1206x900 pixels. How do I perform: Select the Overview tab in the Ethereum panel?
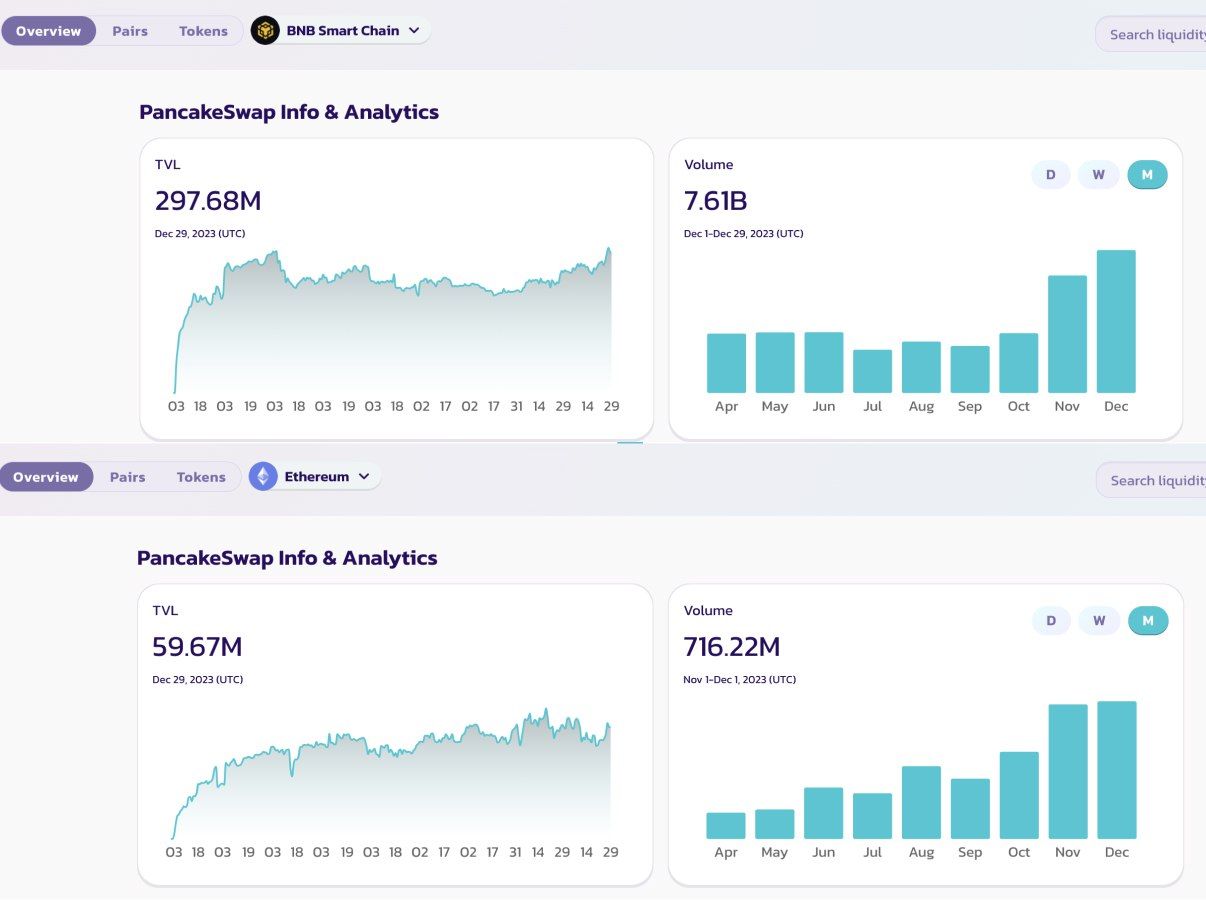(46, 477)
